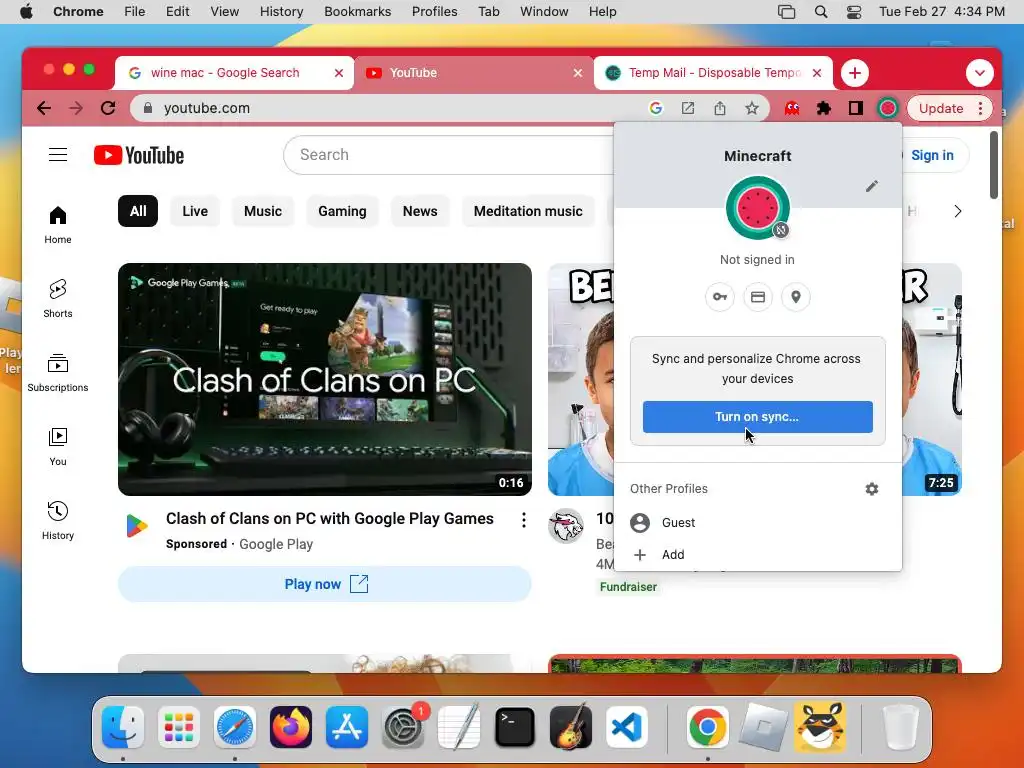The width and height of the screenshot is (1024, 768).
Task: Open payment methods card icon
Action: tap(758, 297)
